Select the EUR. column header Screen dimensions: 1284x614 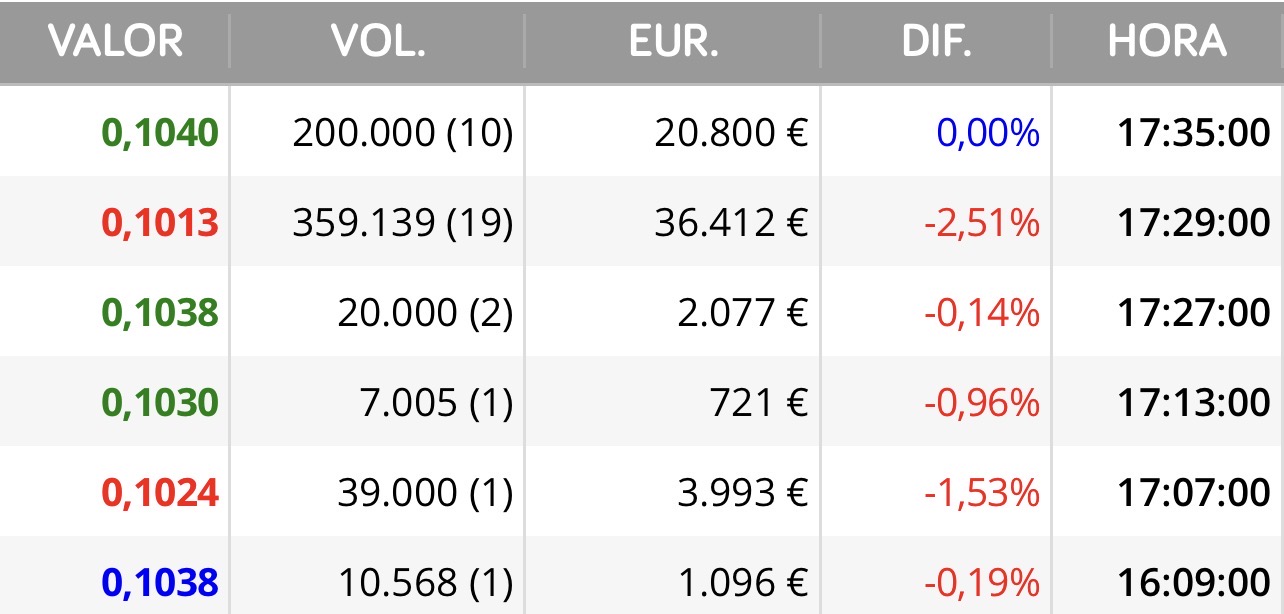pos(673,42)
